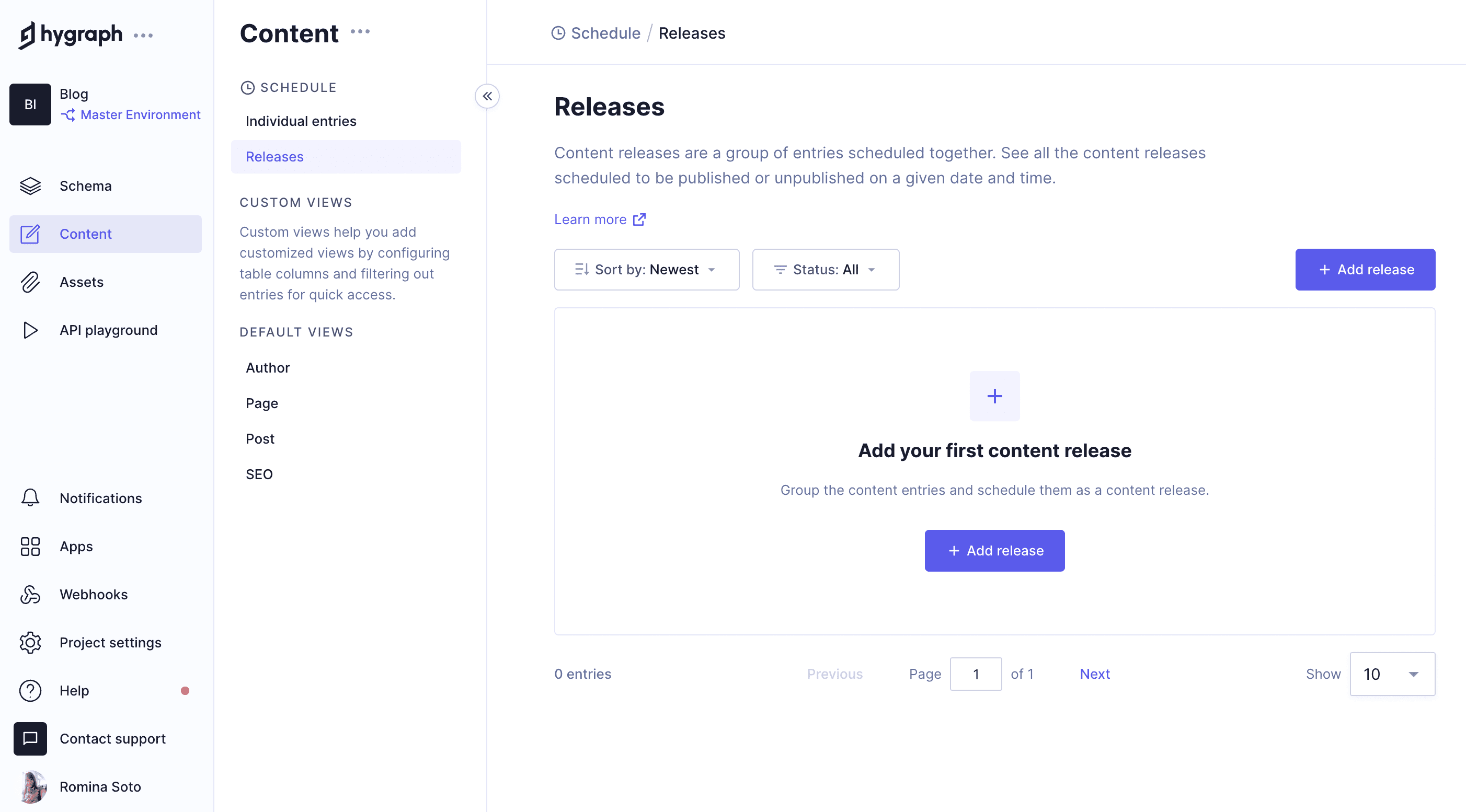The image size is (1466, 812).
Task: Open Assets via the paperclip icon
Action: point(31,282)
